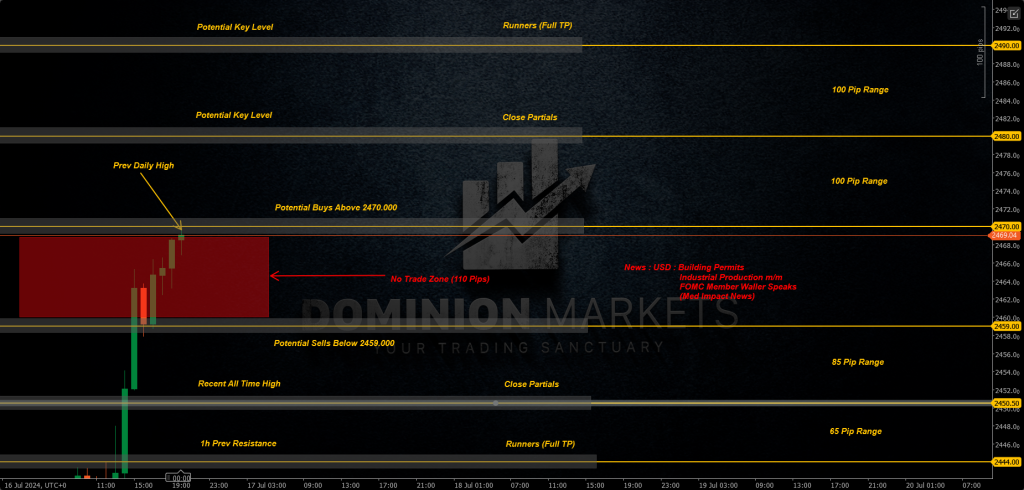Image resolution: width=1024 pixels, height=490 pixels.
Task: Select the 2450.50 price line label
Action: click(1006, 403)
